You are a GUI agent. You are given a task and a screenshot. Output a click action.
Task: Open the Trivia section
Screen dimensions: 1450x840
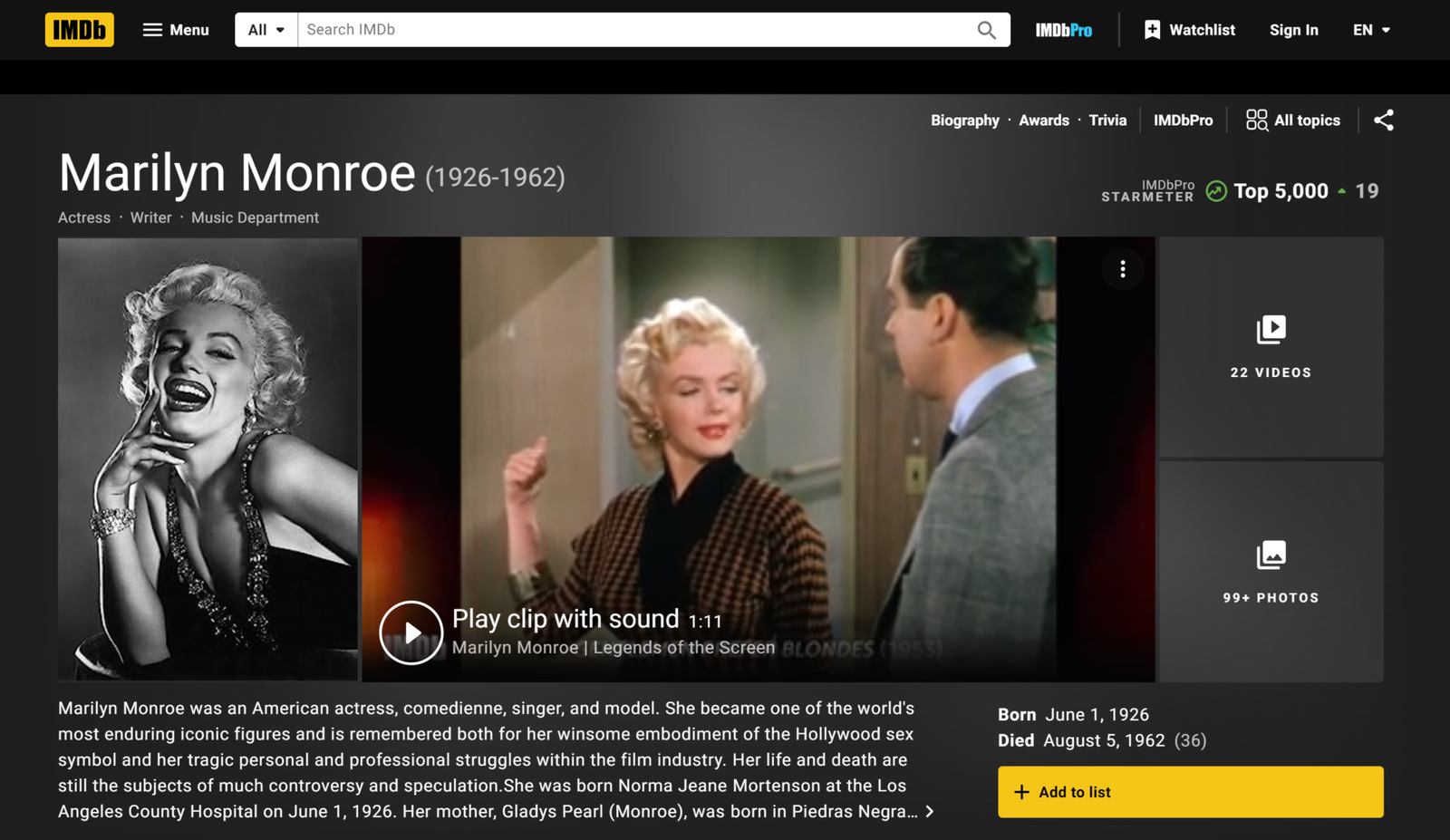click(1107, 121)
